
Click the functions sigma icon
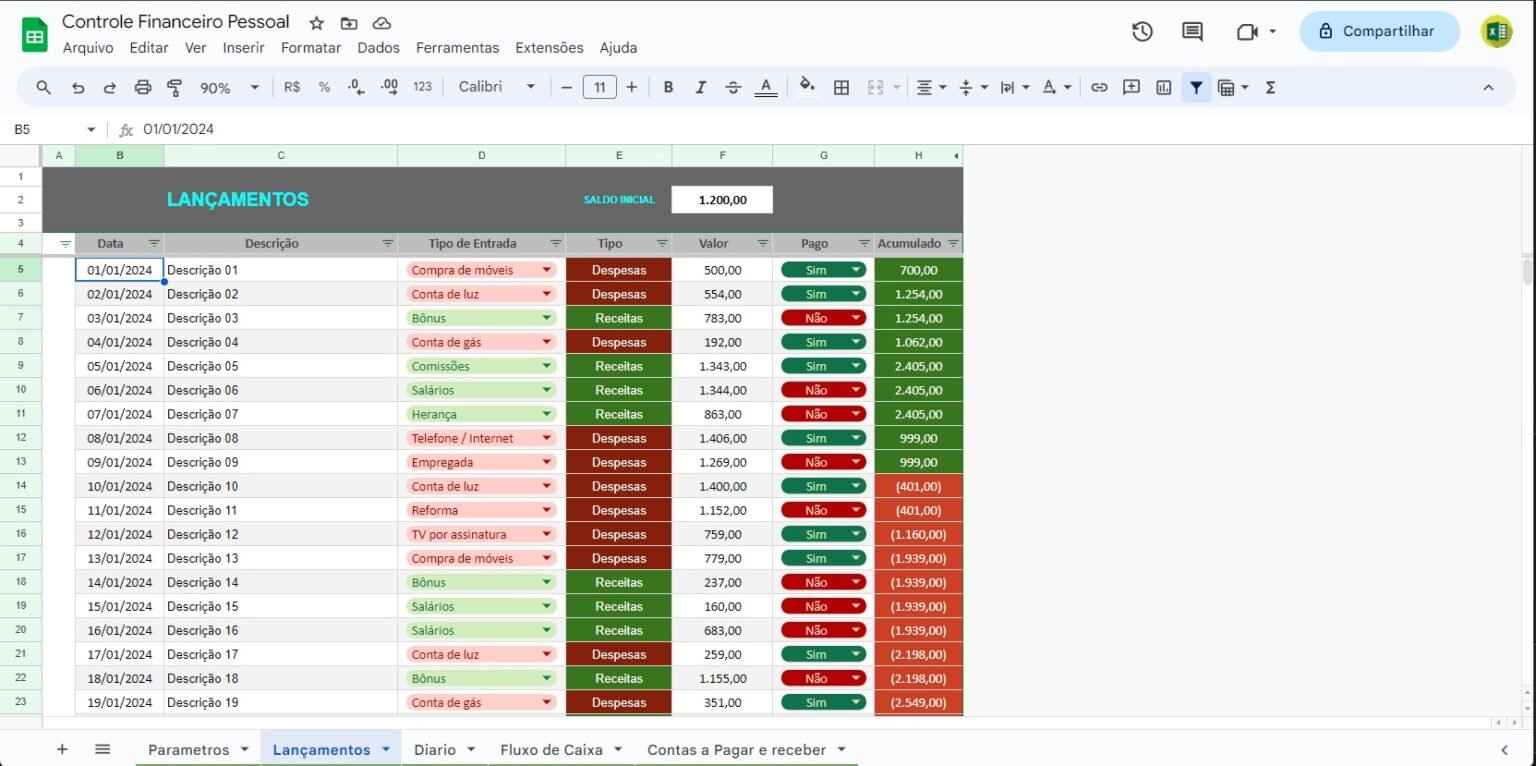coord(1270,88)
